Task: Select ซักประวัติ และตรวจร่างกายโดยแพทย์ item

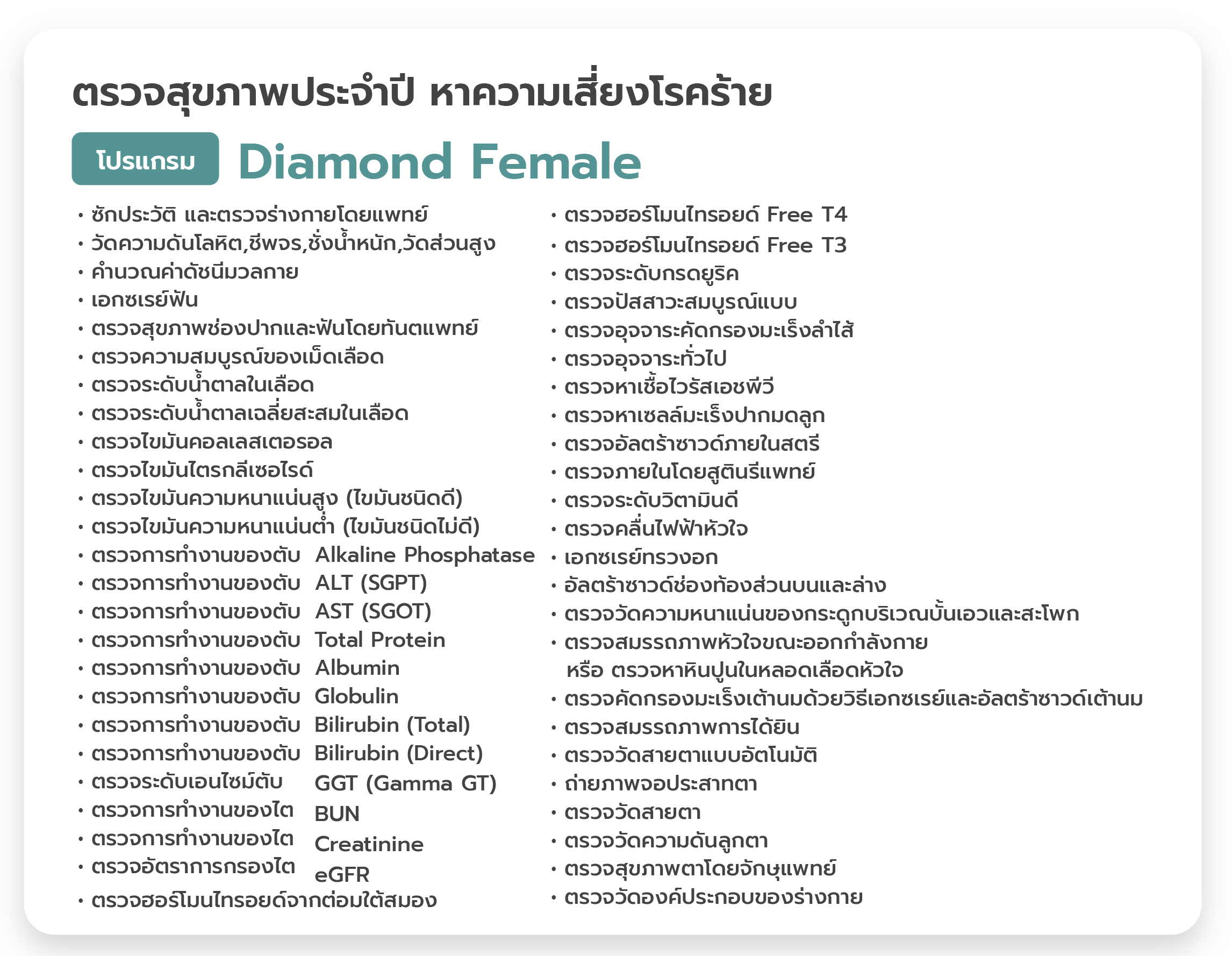Action: 260,215
